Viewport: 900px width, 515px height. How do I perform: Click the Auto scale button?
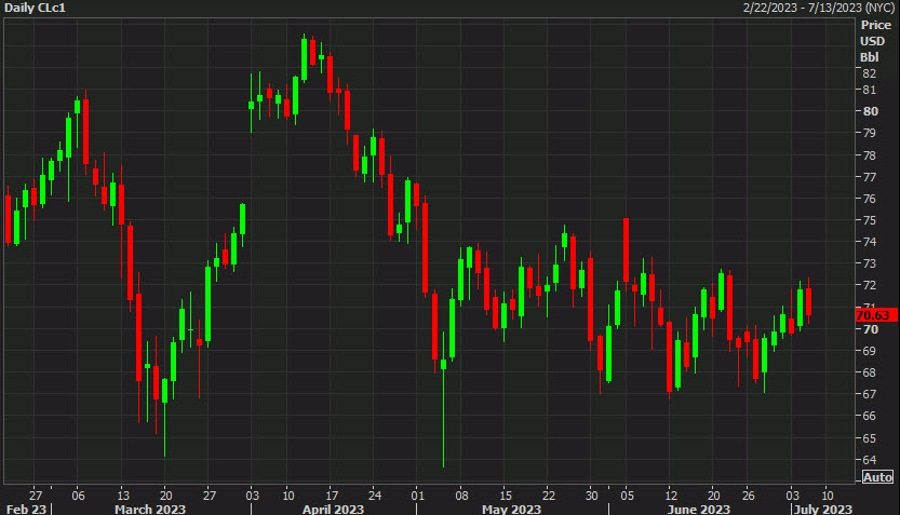pos(877,477)
